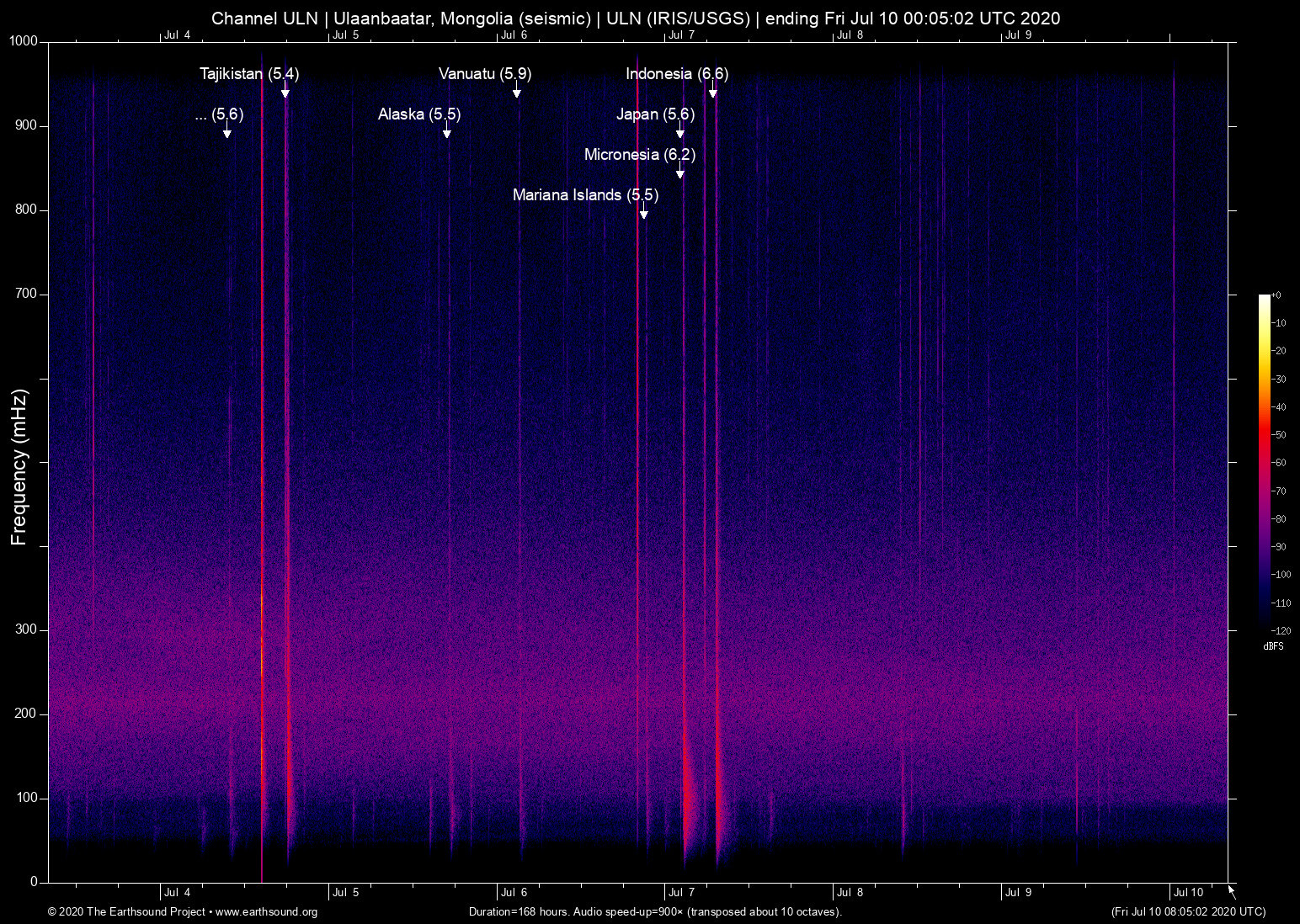Click the arrow under the '... (5.6)' label
The image size is (1300, 924).
227,130
